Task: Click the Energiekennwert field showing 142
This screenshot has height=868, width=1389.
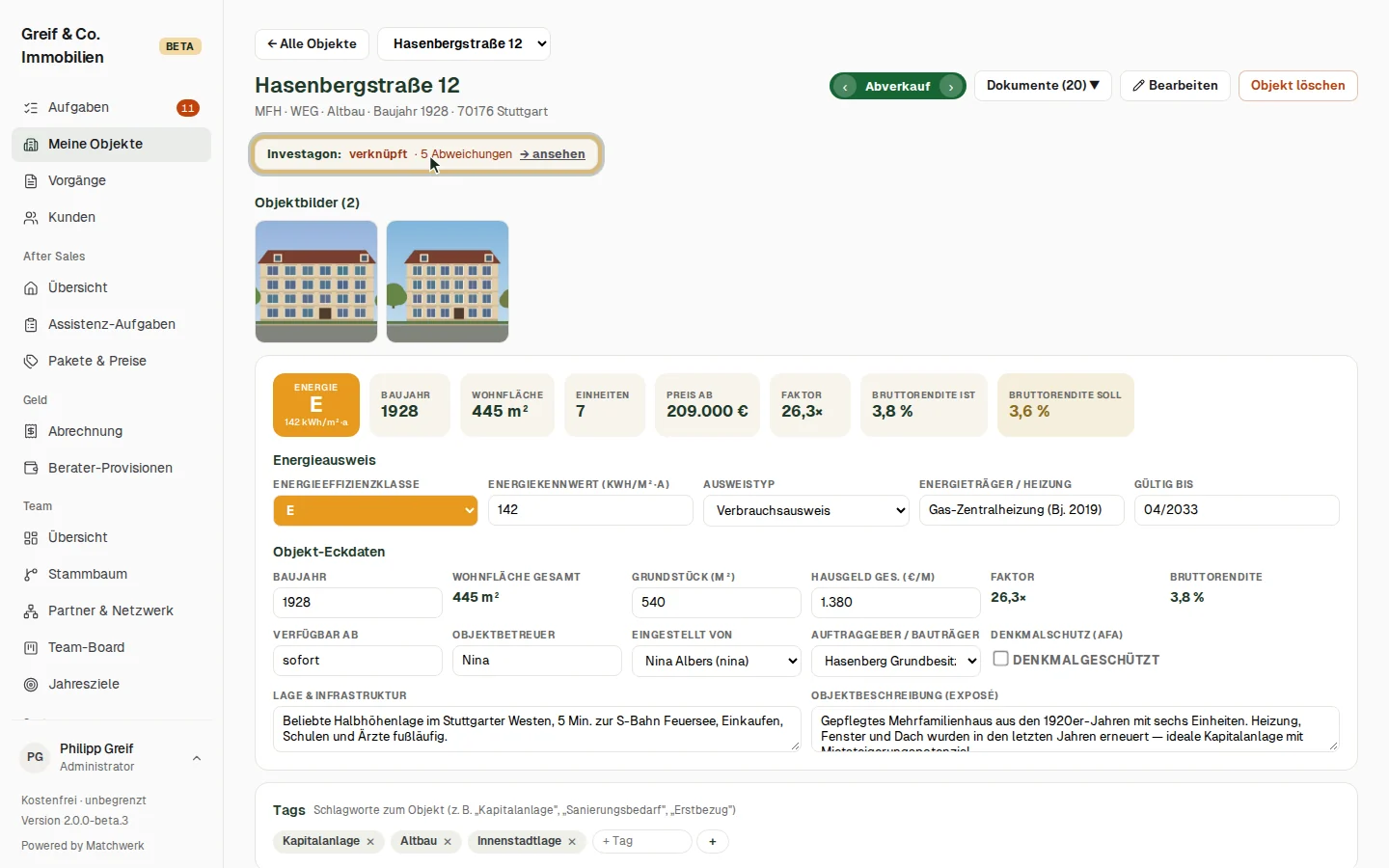Action: 590,510
